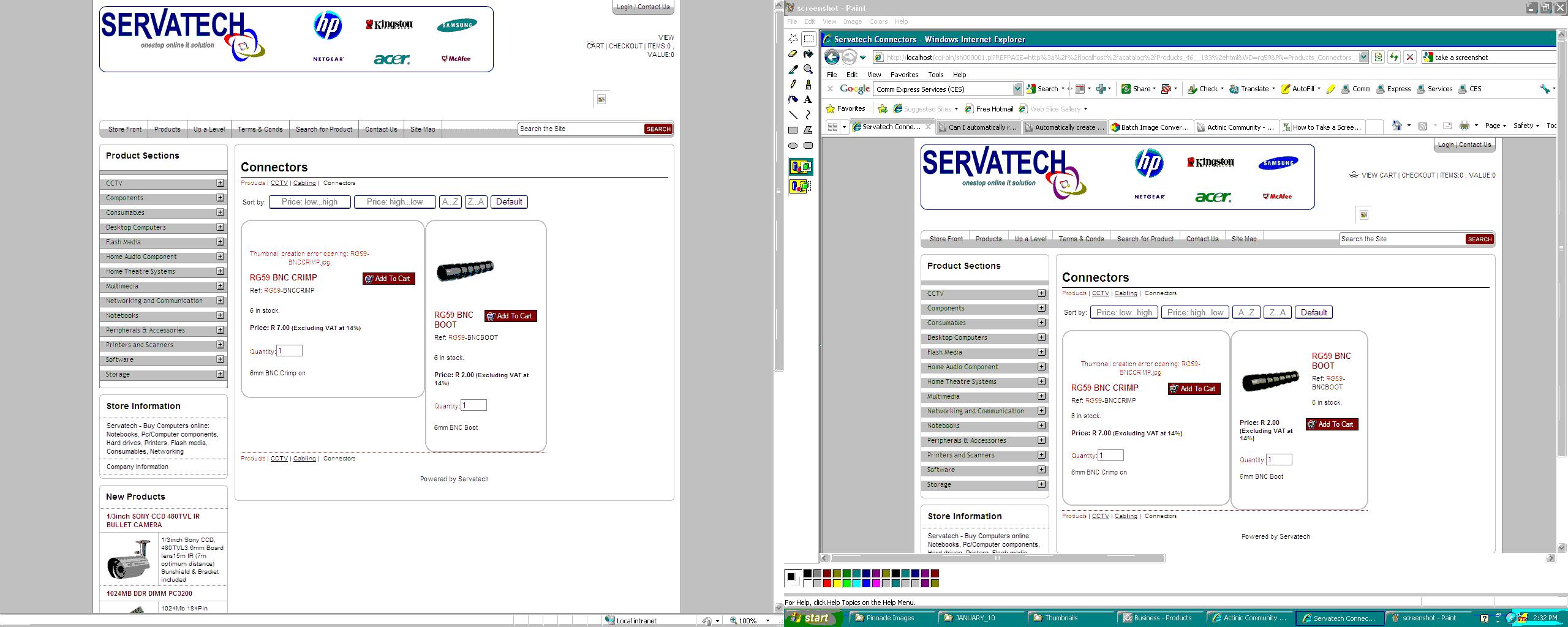Expand Notebooks section in left browser sidebar
1568x627 pixels.
[220, 315]
